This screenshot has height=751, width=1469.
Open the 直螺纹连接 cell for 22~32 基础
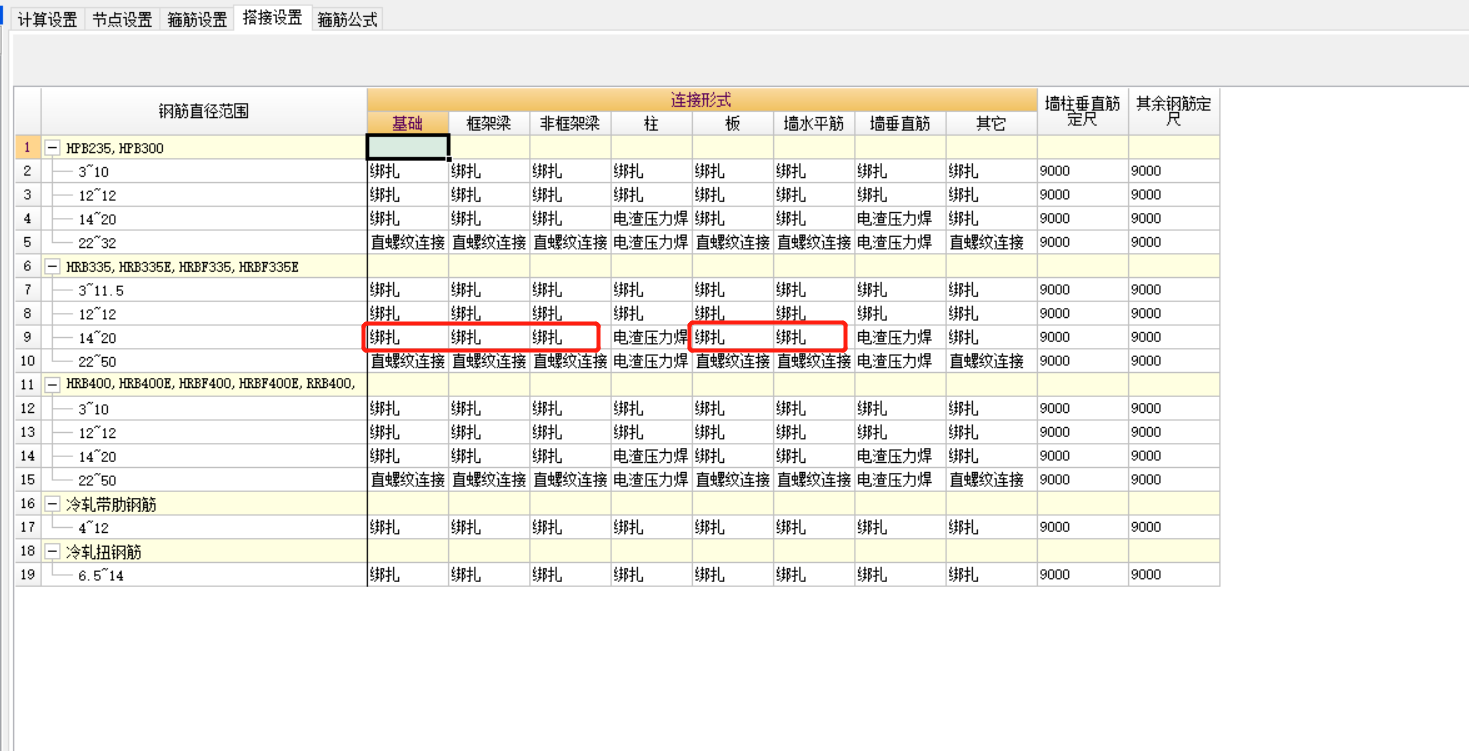(407, 242)
